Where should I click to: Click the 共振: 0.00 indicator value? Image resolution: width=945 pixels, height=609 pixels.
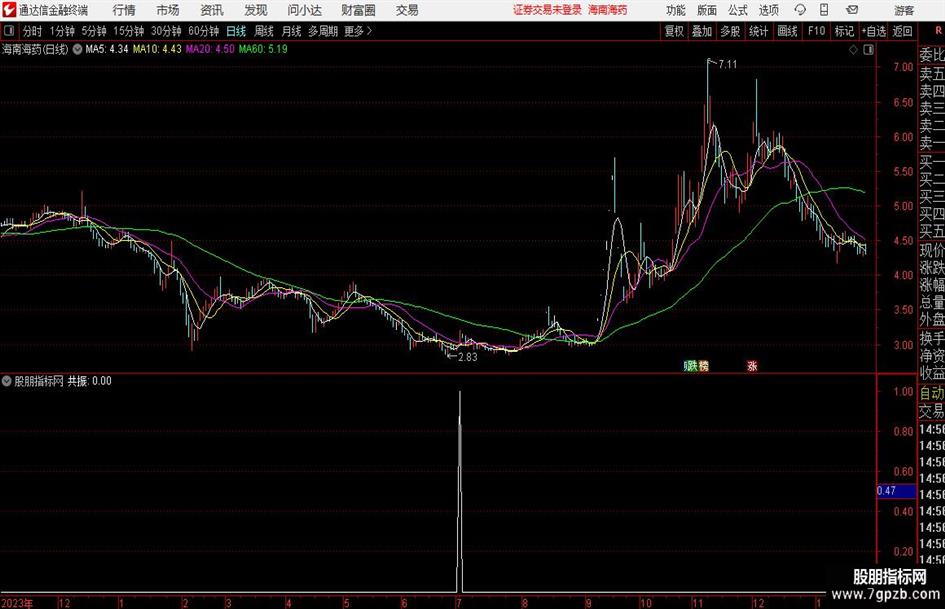point(89,381)
